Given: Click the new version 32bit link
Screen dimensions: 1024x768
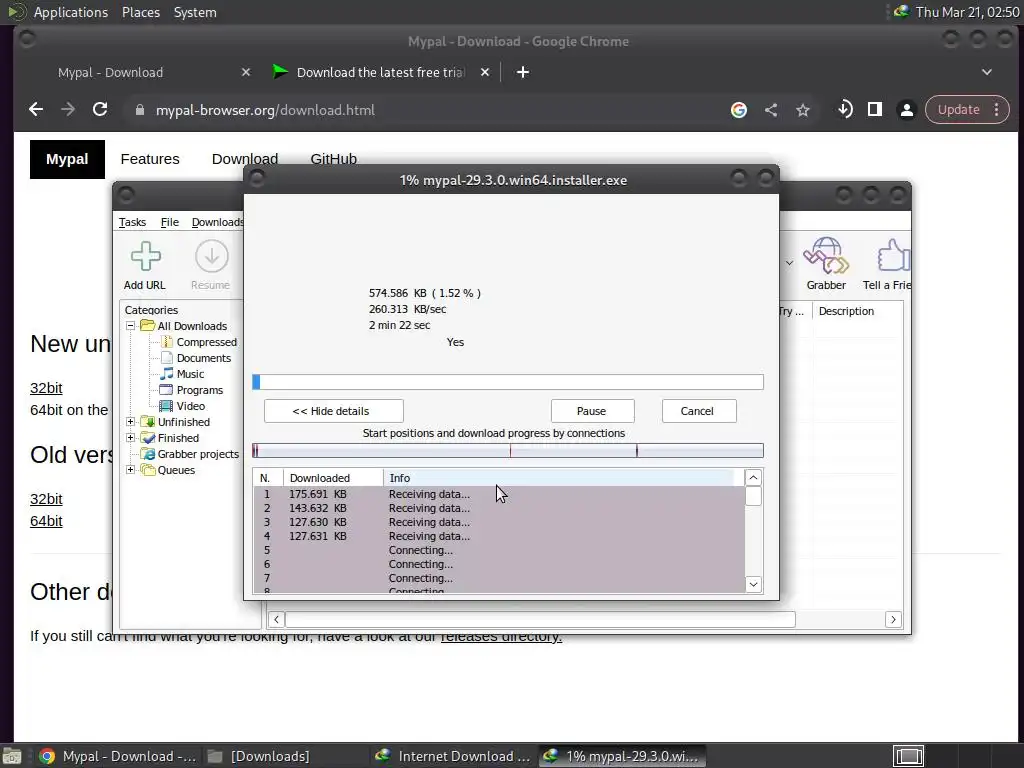Looking at the screenshot, I should (x=46, y=388).
